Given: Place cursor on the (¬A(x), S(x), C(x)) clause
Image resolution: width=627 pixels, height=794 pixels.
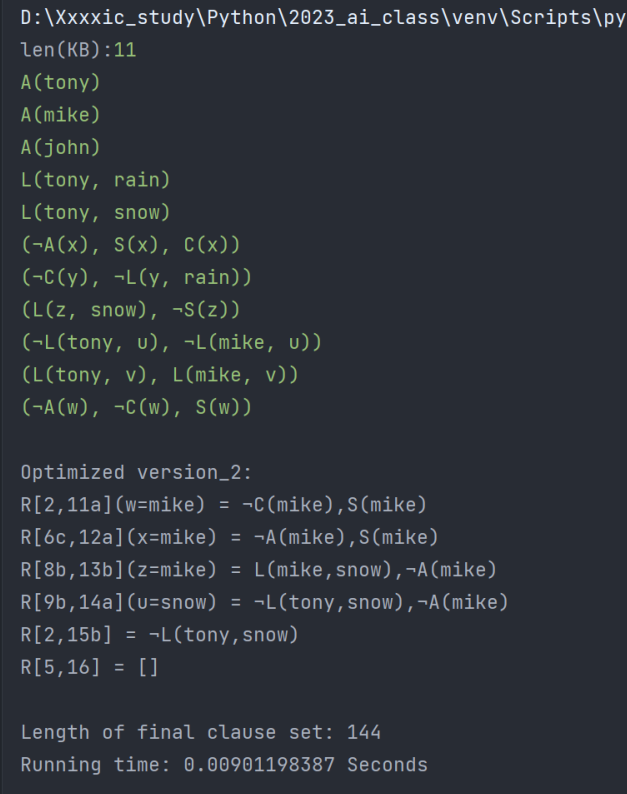Looking at the screenshot, I should [130, 245].
